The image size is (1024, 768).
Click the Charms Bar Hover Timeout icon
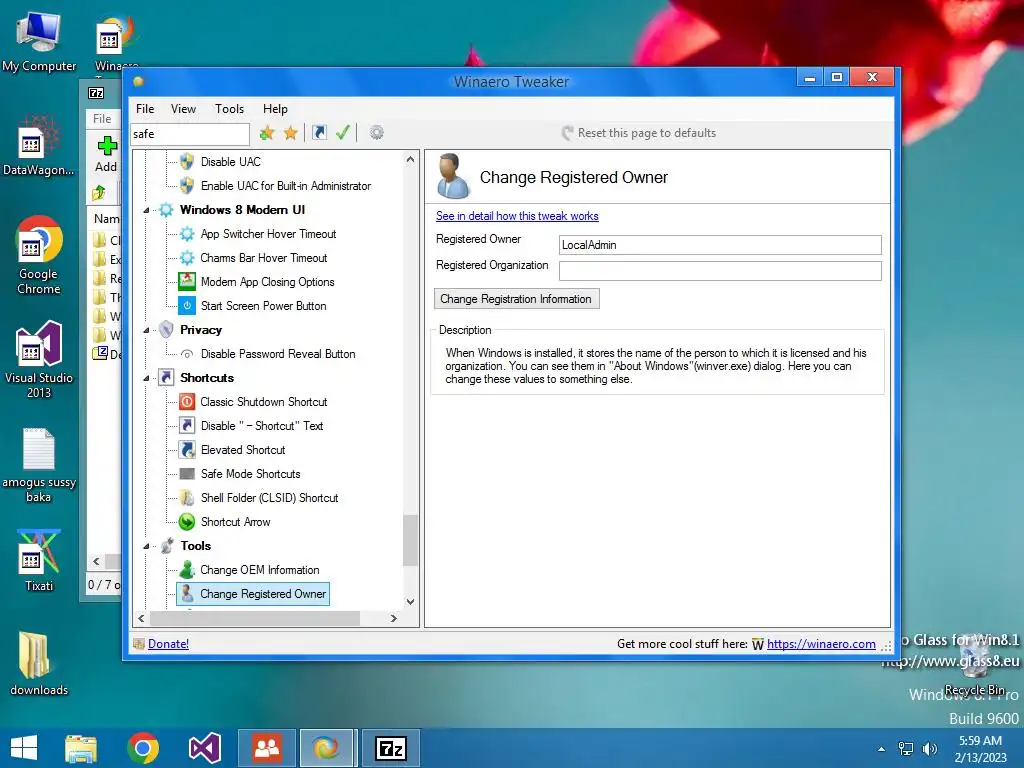pos(187,258)
